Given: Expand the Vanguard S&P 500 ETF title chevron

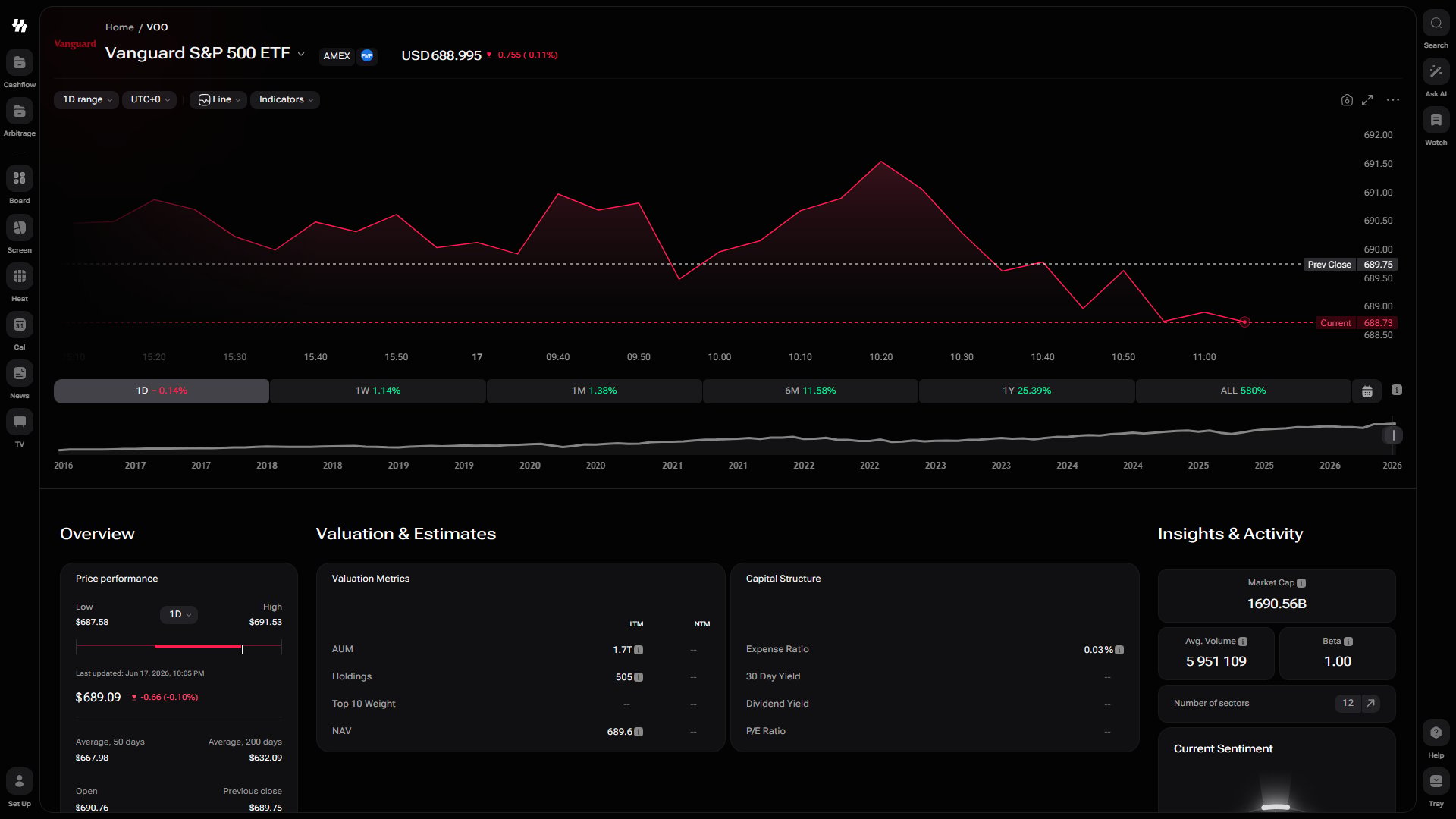Looking at the screenshot, I should [x=301, y=54].
